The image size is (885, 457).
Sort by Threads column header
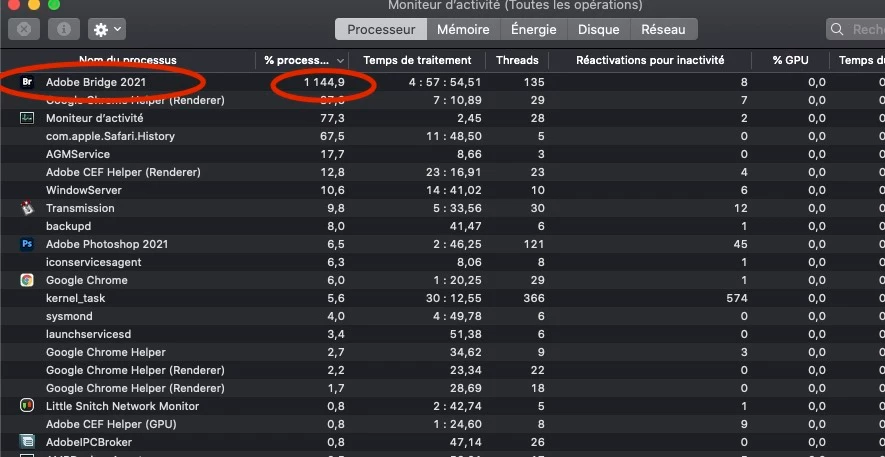pos(517,60)
